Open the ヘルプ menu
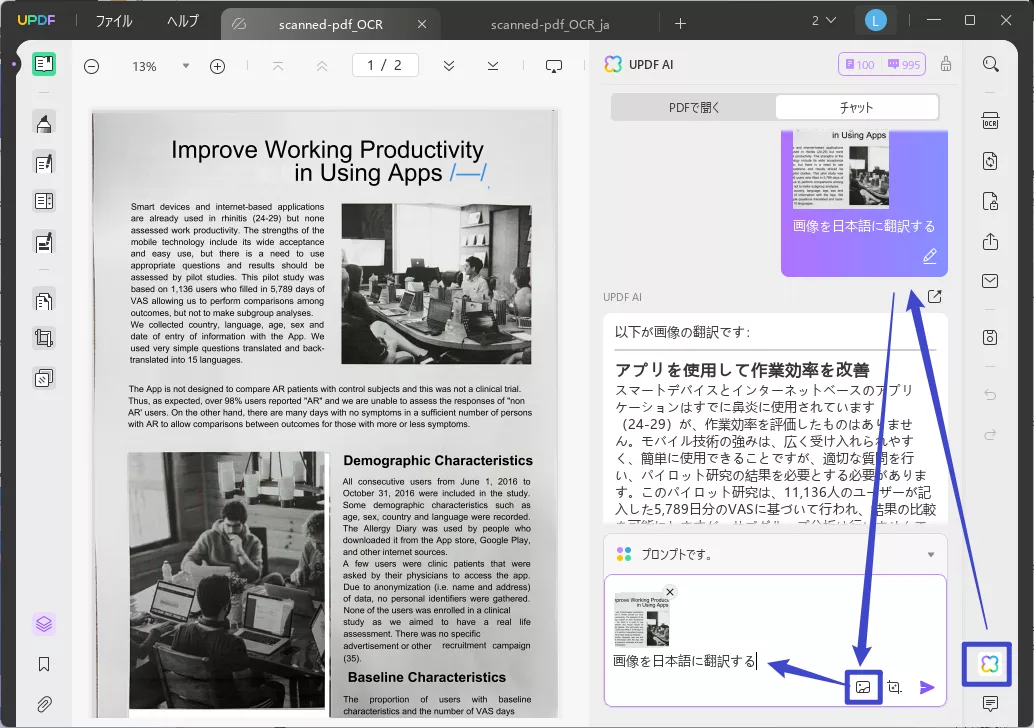 click(x=183, y=21)
